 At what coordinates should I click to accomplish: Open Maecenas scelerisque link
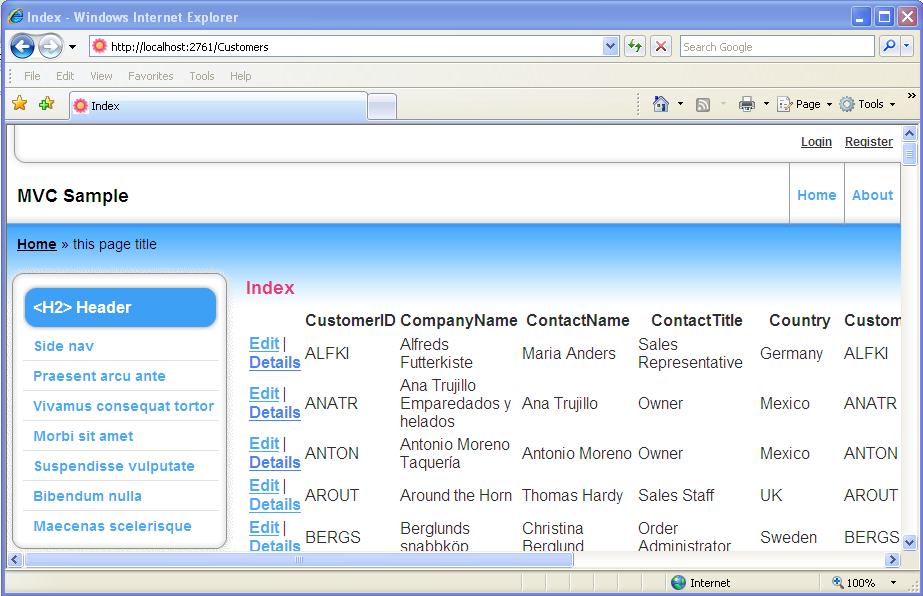(x=112, y=526)
